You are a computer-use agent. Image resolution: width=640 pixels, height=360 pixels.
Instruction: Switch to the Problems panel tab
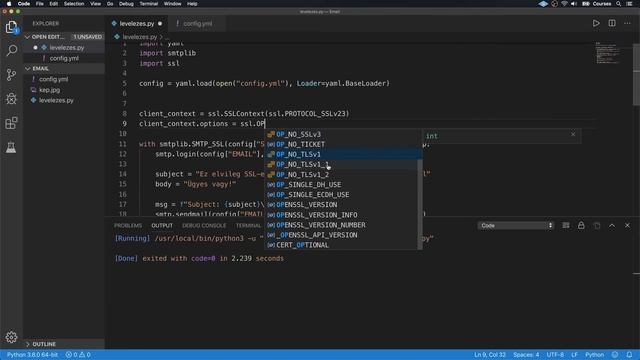128,225
